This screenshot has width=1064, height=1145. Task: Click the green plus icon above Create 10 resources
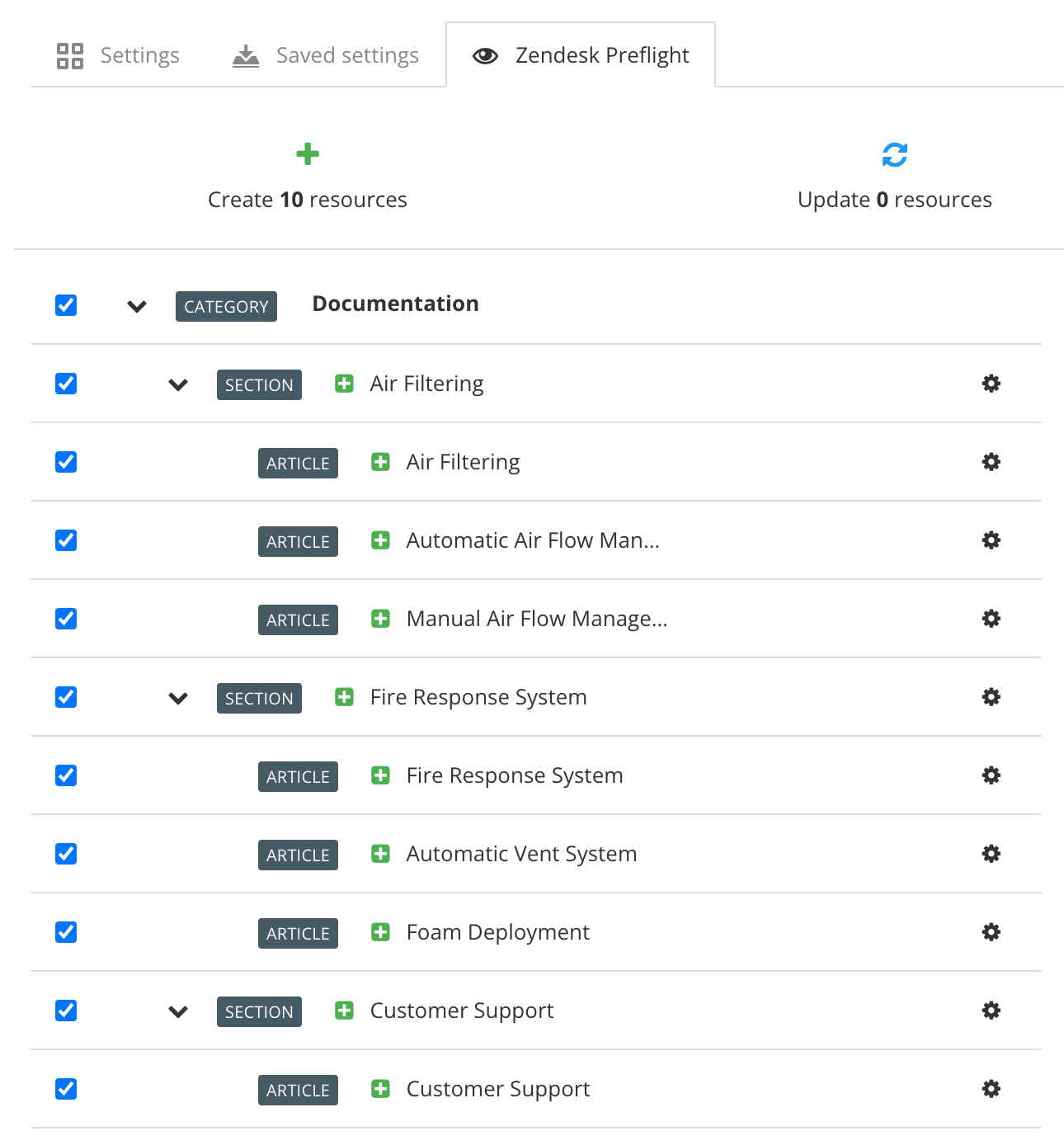[x=308, y=154]
